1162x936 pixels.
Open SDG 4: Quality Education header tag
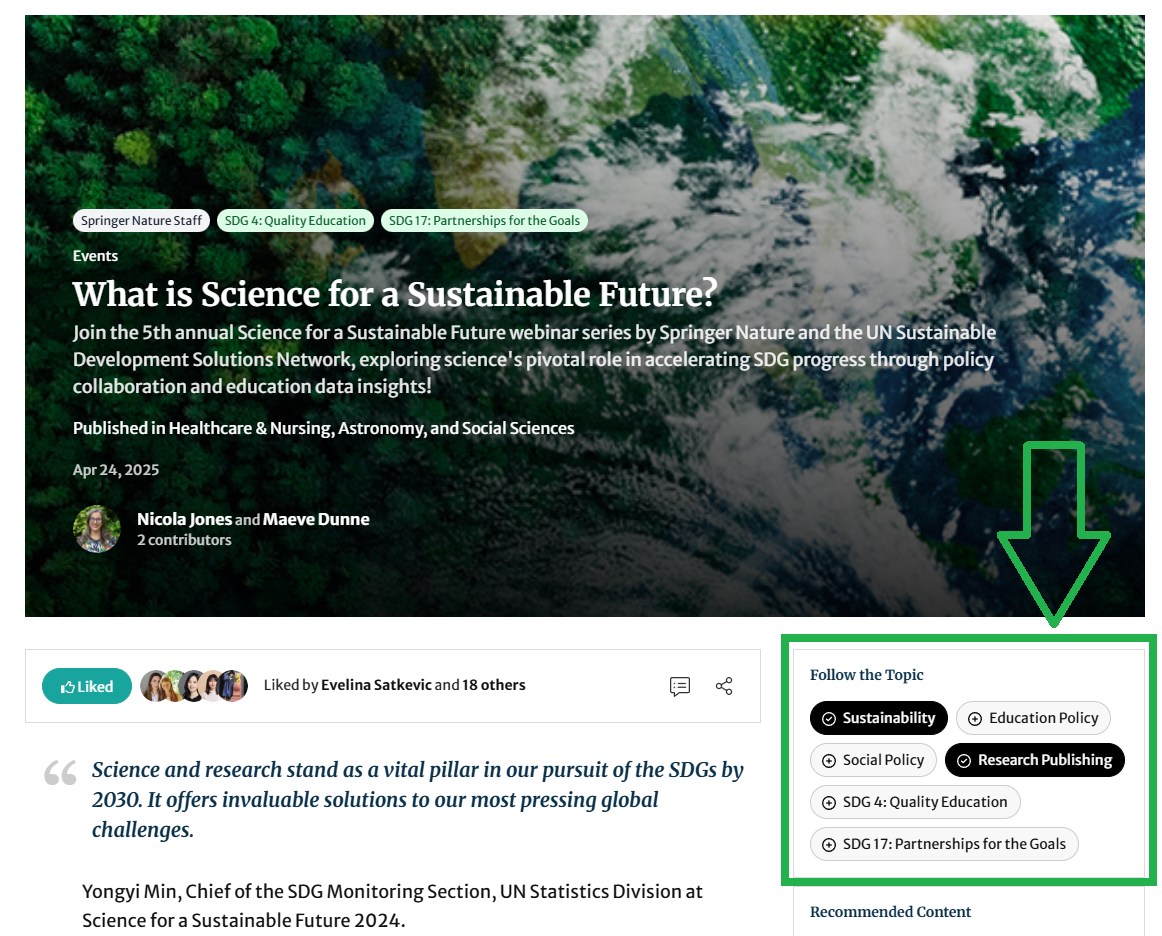pyautogui.click(x=295, y=220)
